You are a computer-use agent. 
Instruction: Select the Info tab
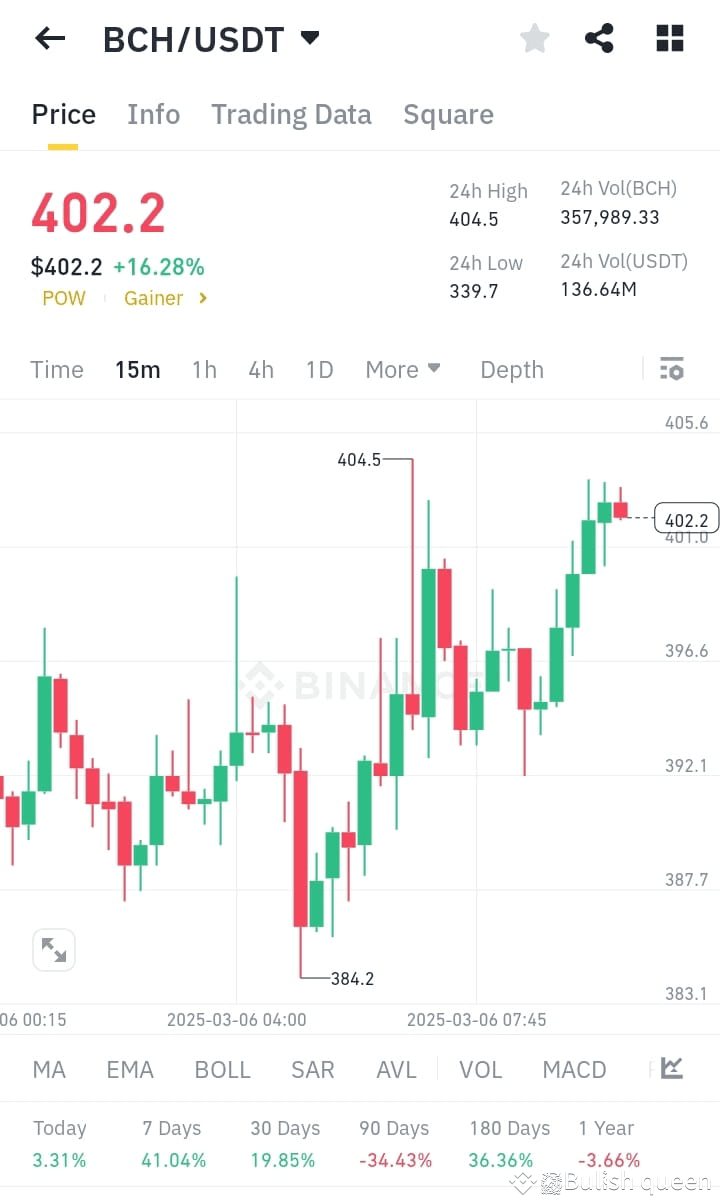(x=153, y=114)
